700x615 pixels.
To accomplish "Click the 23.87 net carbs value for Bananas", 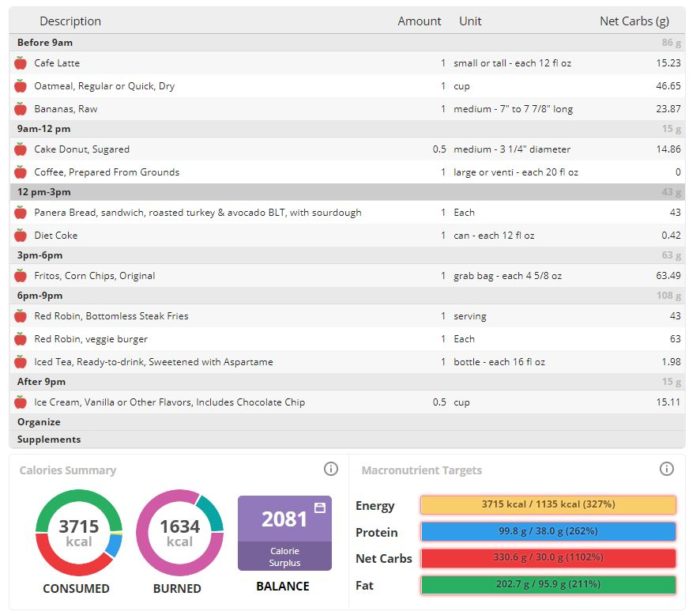I will 668,108.
